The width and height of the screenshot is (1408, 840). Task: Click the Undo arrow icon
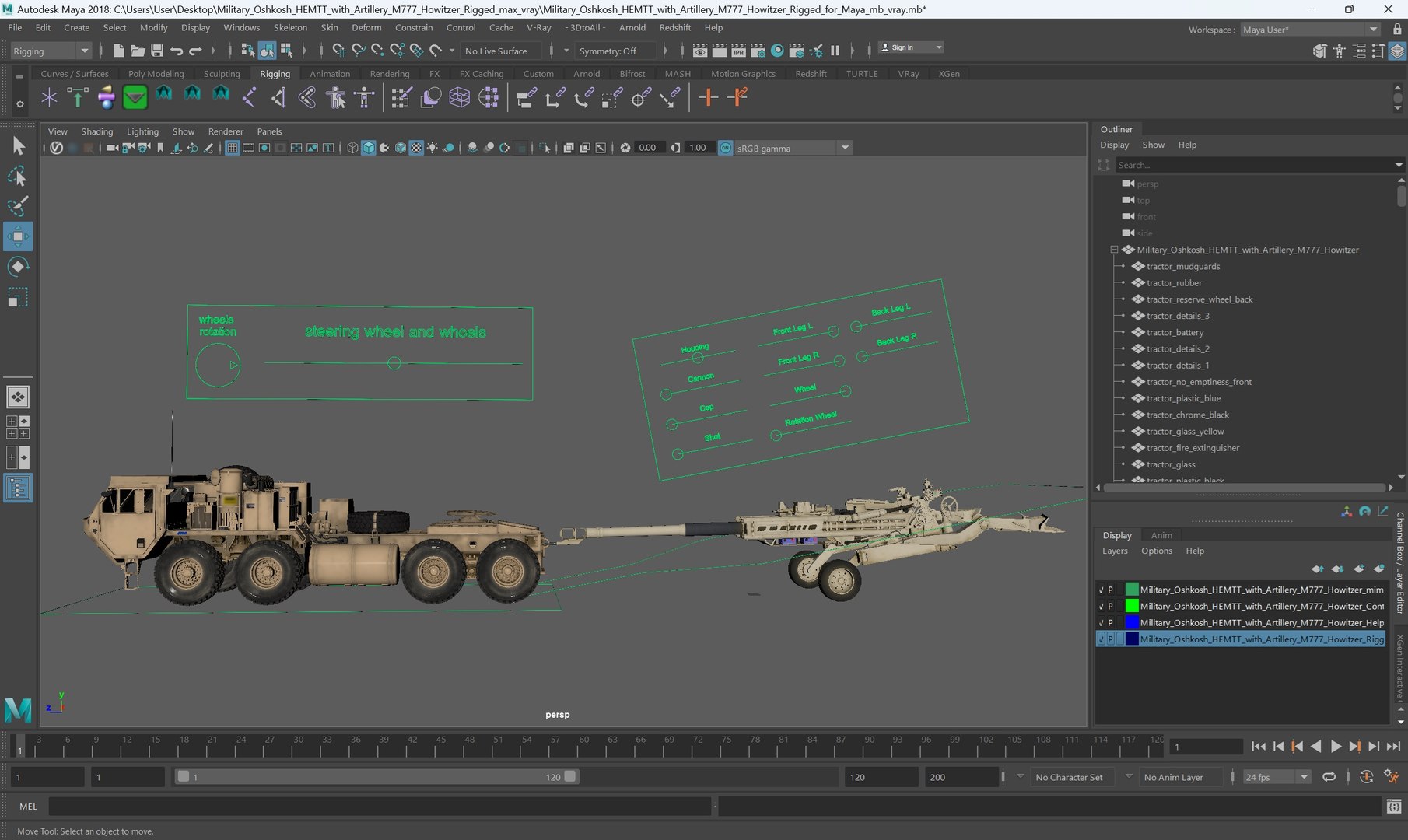(x=177, y=51)
